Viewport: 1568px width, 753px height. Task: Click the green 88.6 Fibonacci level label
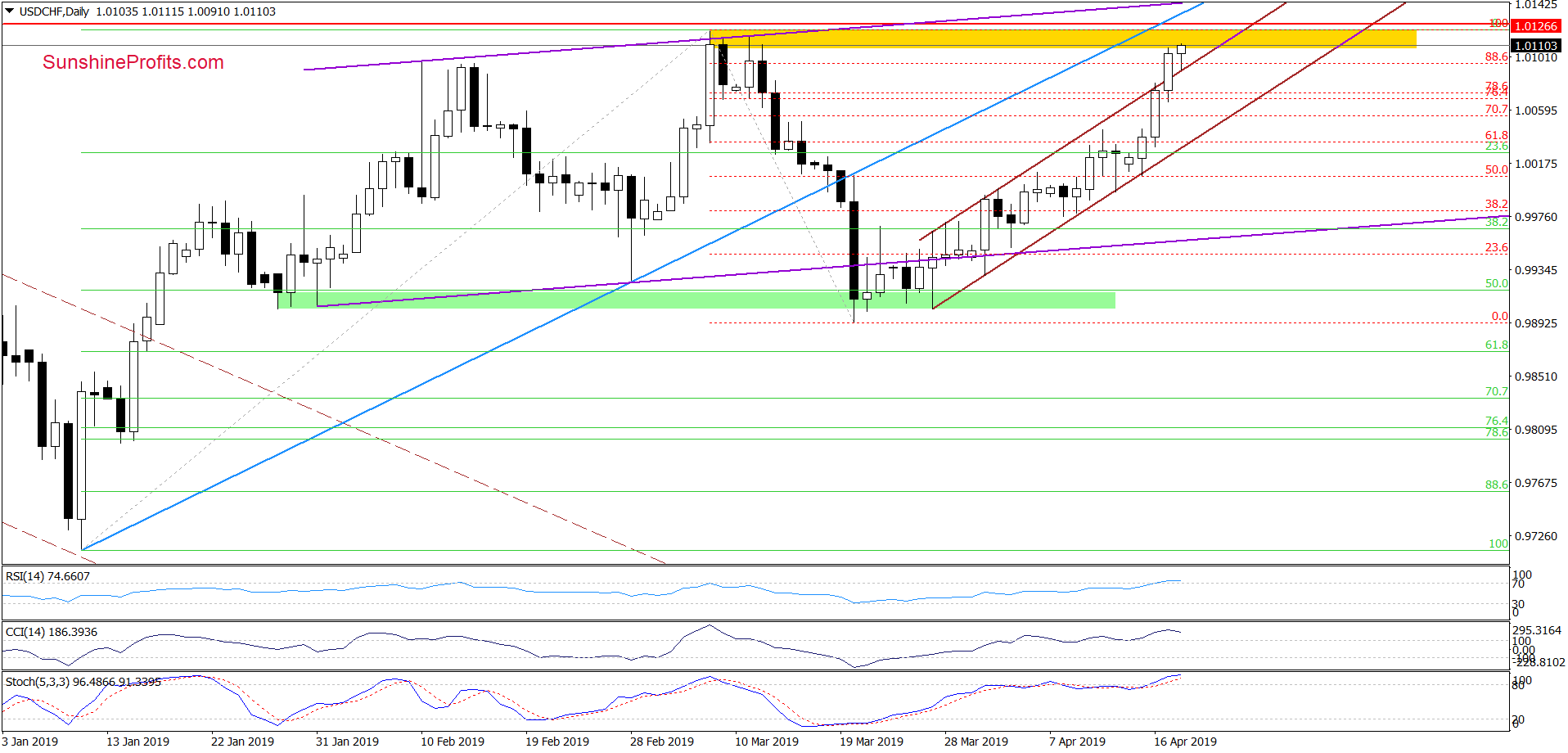pyautogui.click(x=1497, y=485)
